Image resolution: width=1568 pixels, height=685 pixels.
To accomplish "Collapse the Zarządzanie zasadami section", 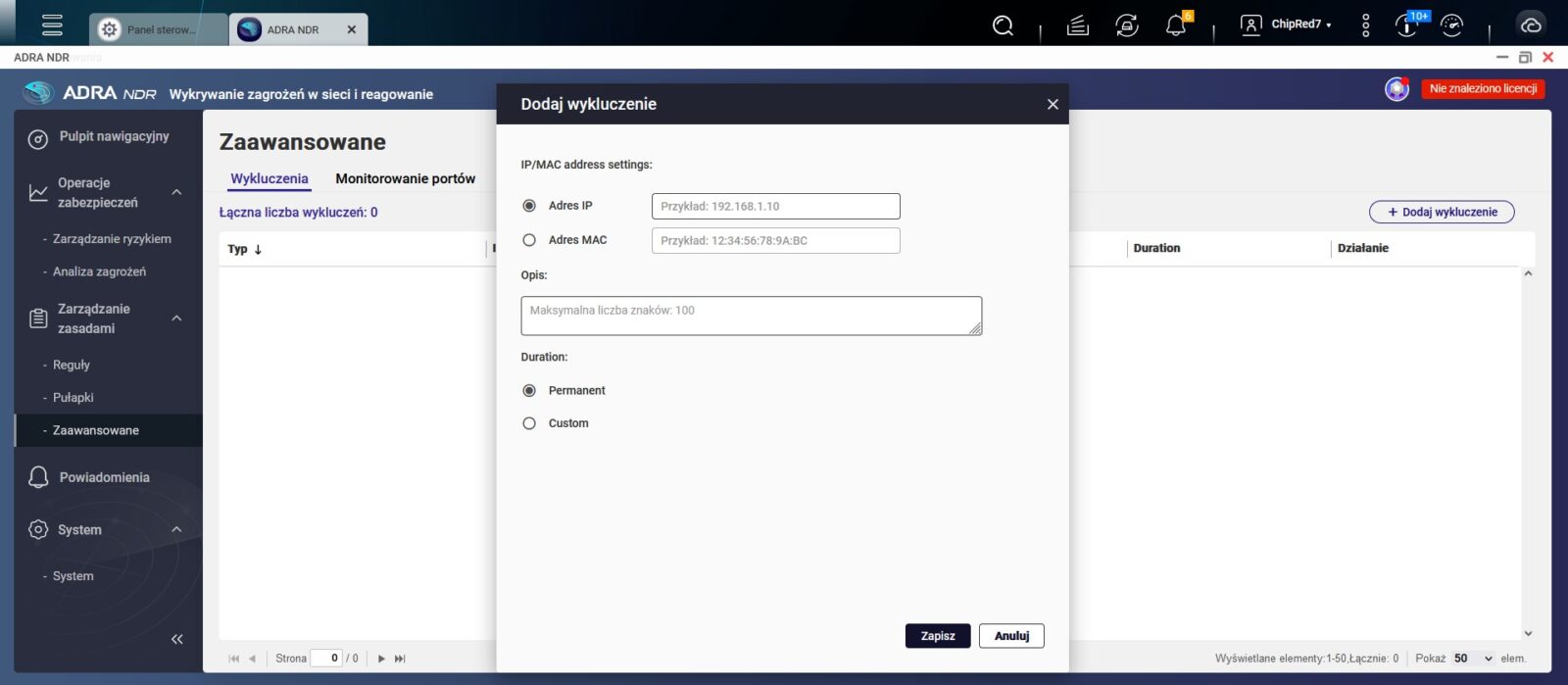I will point(176,318).
